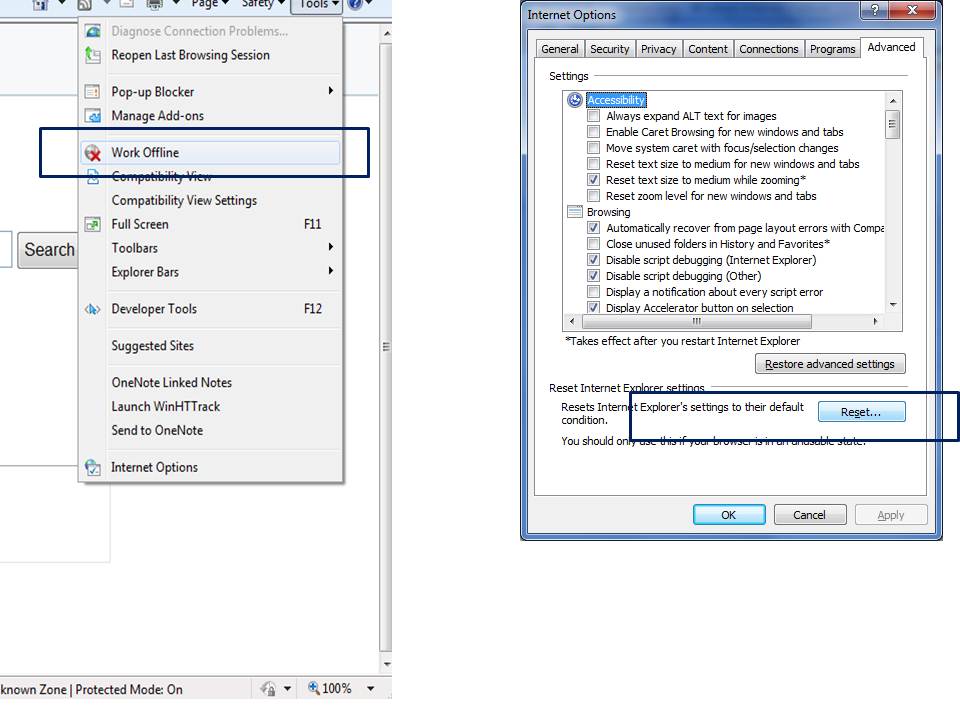Screen dimensions: 960x720
Task: Click OK in Internet Options
Action: 729,515
